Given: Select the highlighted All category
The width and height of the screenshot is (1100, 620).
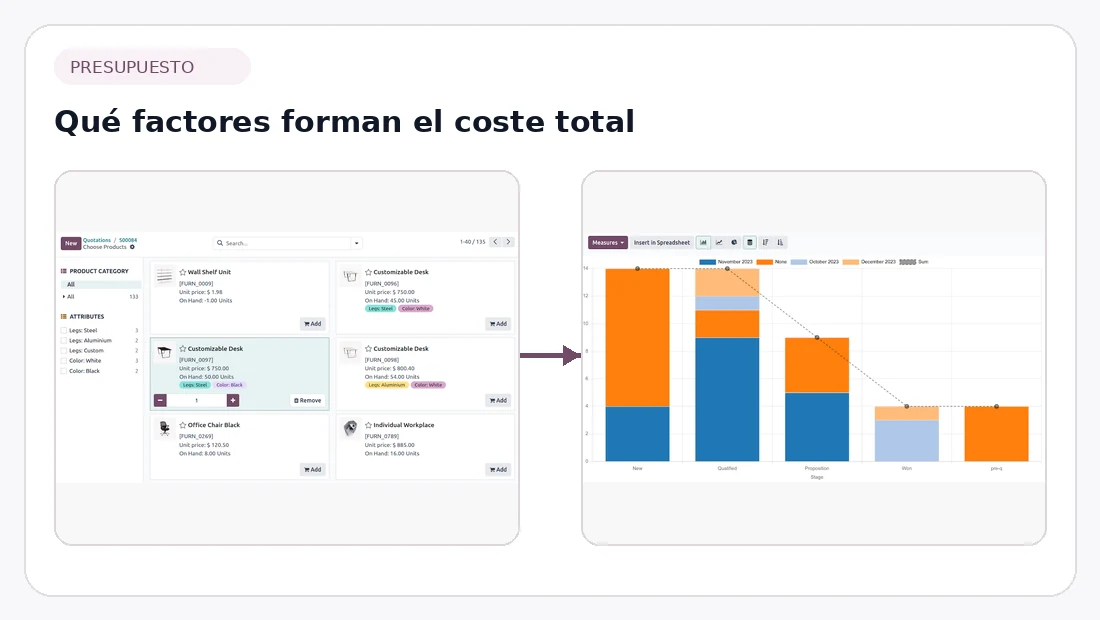Looking at the screenshot, I should coord(100,284).
